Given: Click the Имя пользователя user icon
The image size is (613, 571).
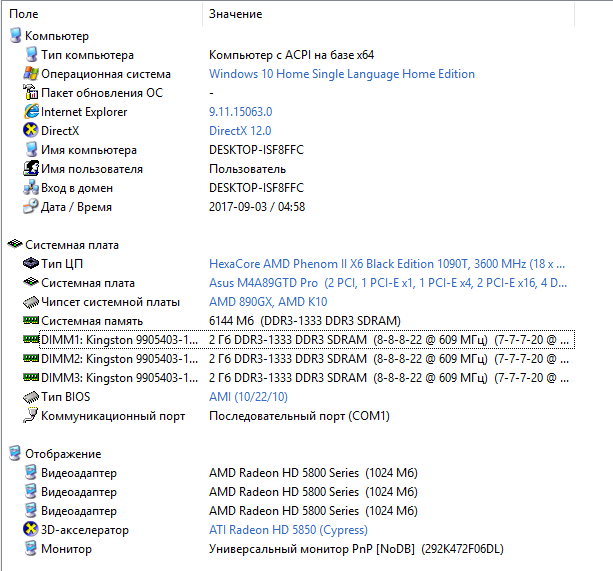Looking at the screenshot, I should click(x=31, y=168).
